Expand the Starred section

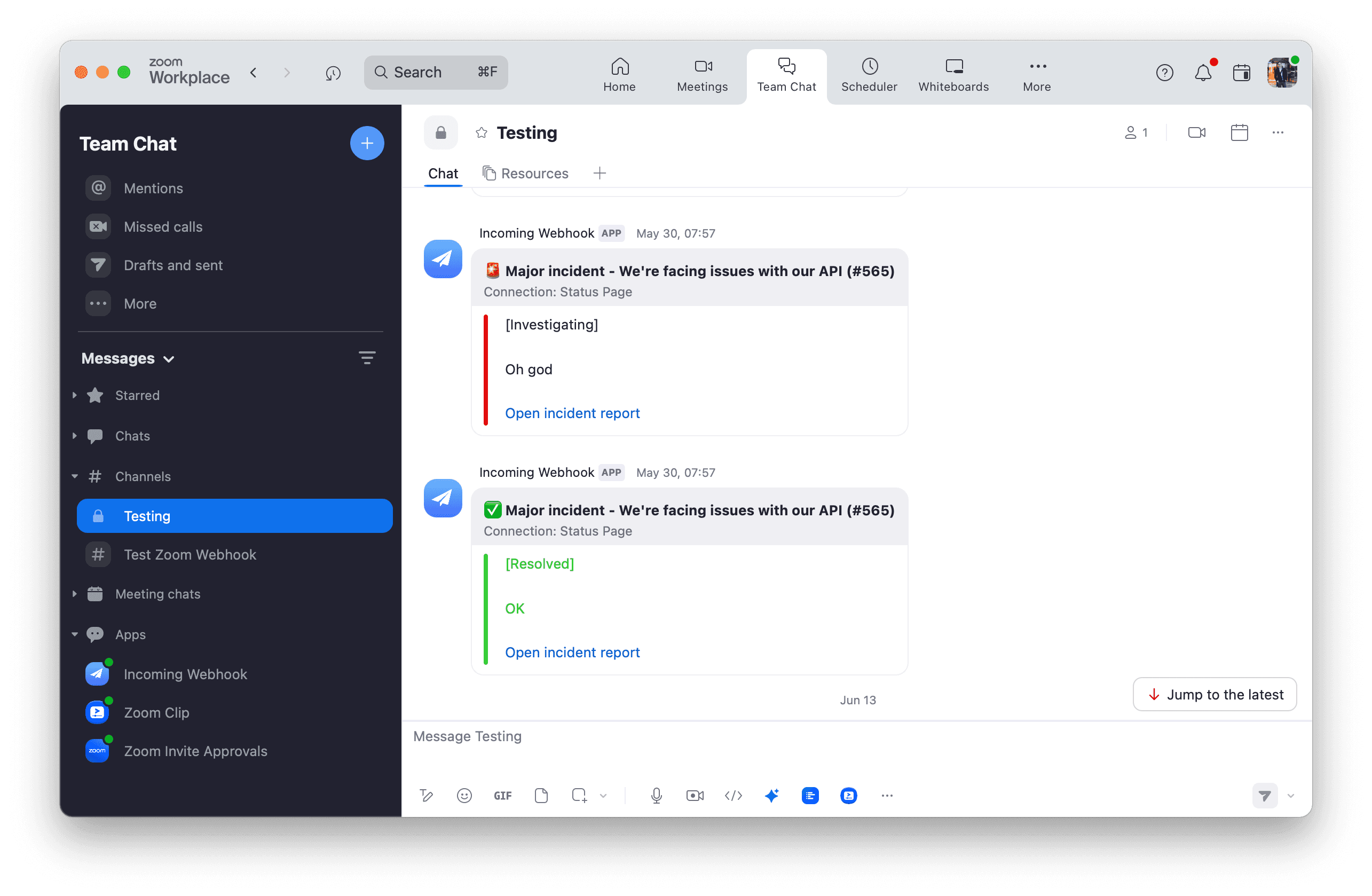coord(75,396)
